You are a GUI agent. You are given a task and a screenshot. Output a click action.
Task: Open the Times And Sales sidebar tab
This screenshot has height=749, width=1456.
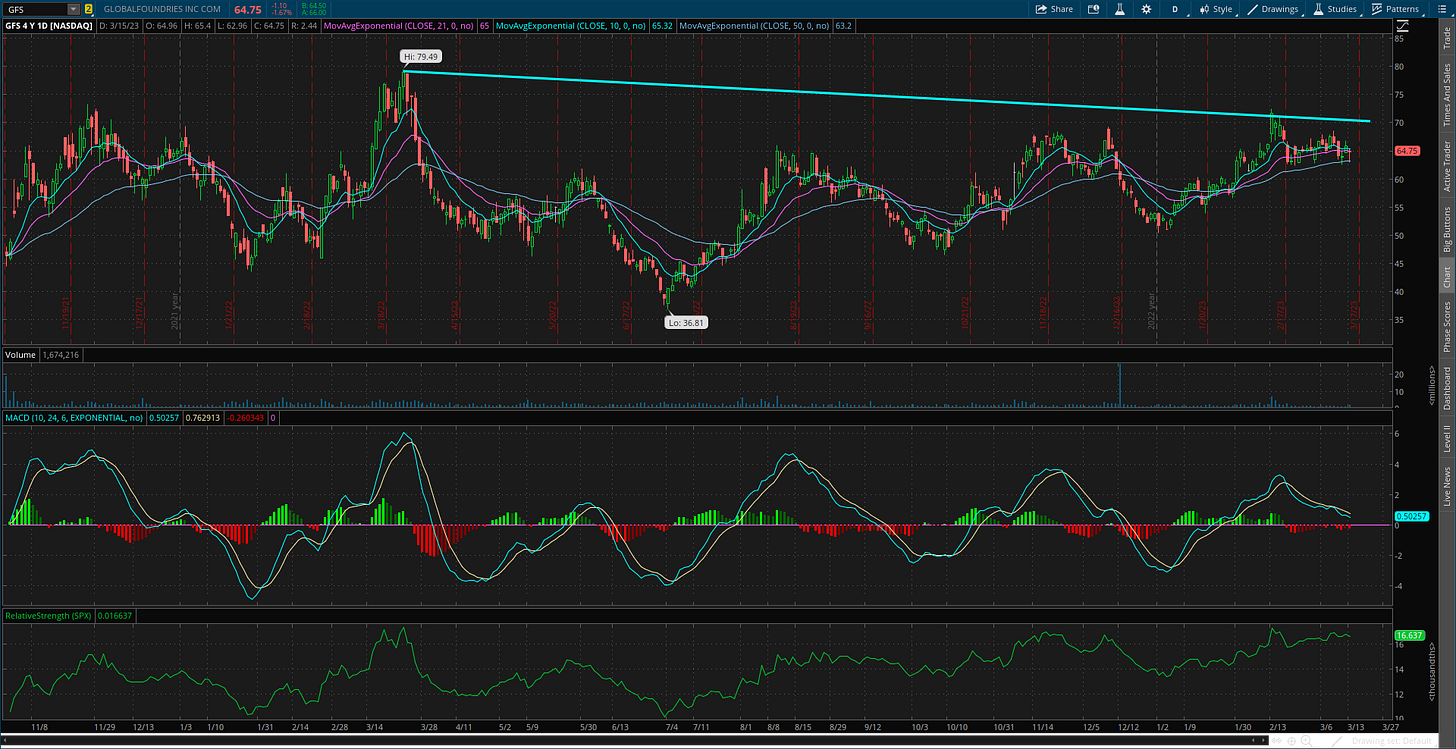(1446, 94)
